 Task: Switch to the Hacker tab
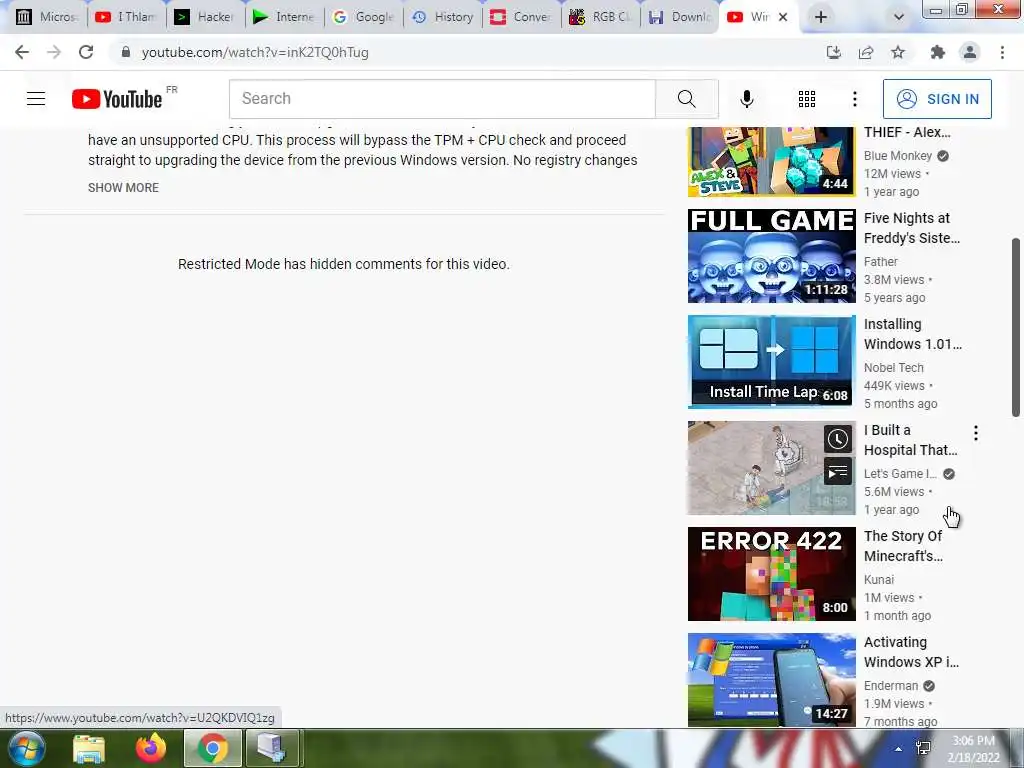click(x=205, y=17)
